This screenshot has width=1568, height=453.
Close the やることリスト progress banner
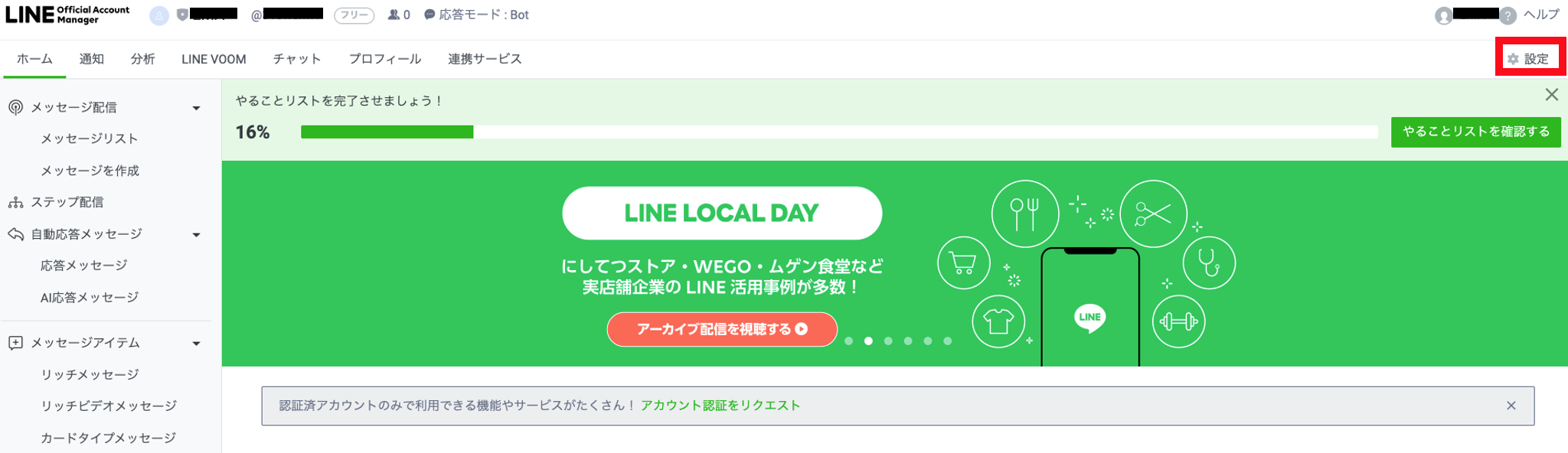(x=1551, y=95)
